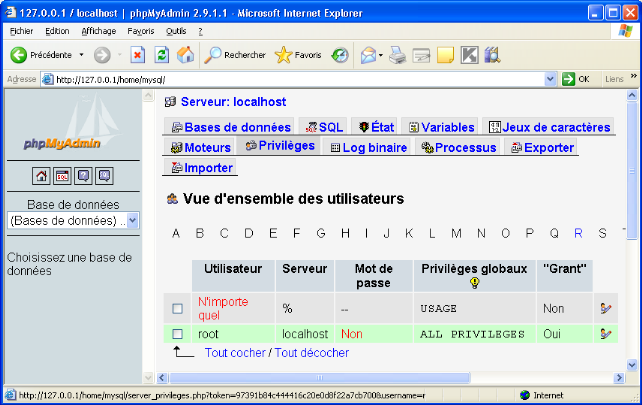Switch to the Variables tab
The width and height of the screenshot is (642, 405).
click(x=440, y=127)
